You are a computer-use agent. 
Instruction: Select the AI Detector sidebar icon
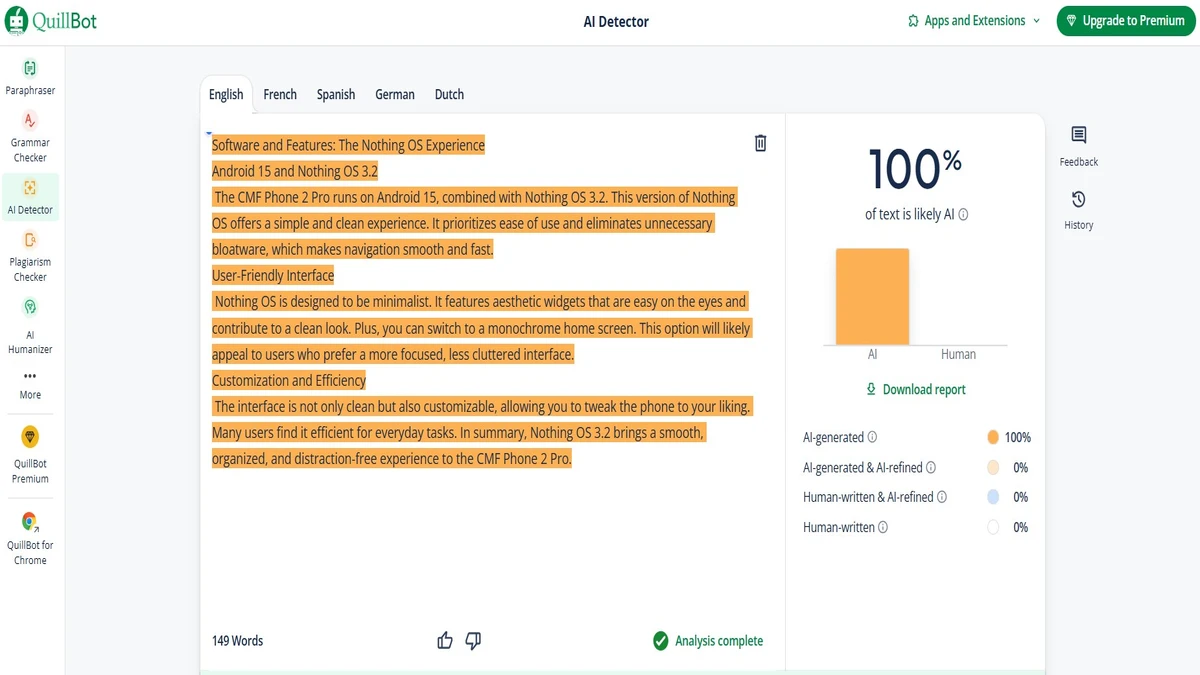coord(30,187)
